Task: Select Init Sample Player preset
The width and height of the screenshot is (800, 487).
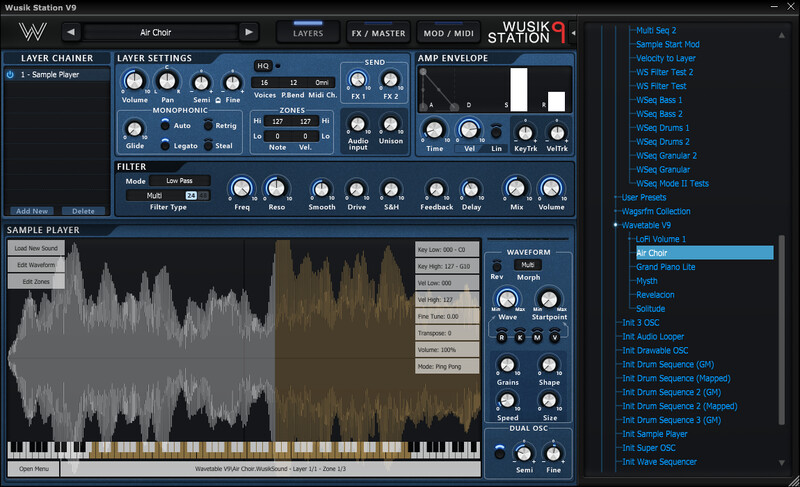Action: tap(655, 434)
